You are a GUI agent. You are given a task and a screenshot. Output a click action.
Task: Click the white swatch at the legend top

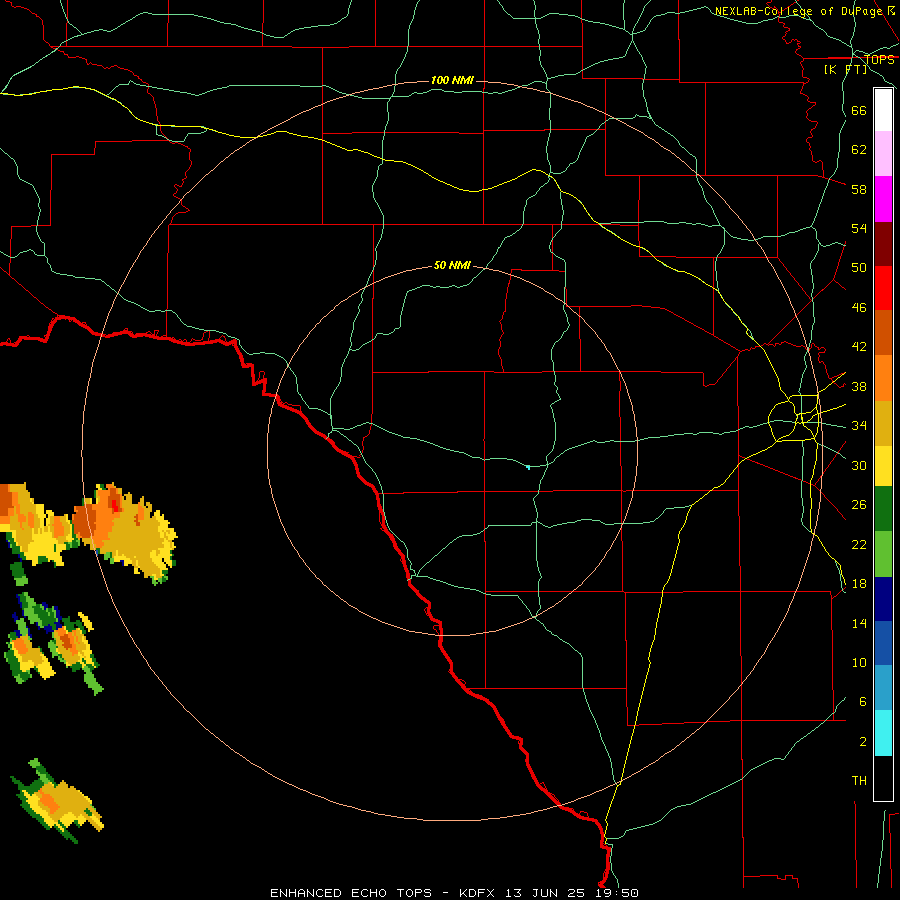tap(883, 110)
